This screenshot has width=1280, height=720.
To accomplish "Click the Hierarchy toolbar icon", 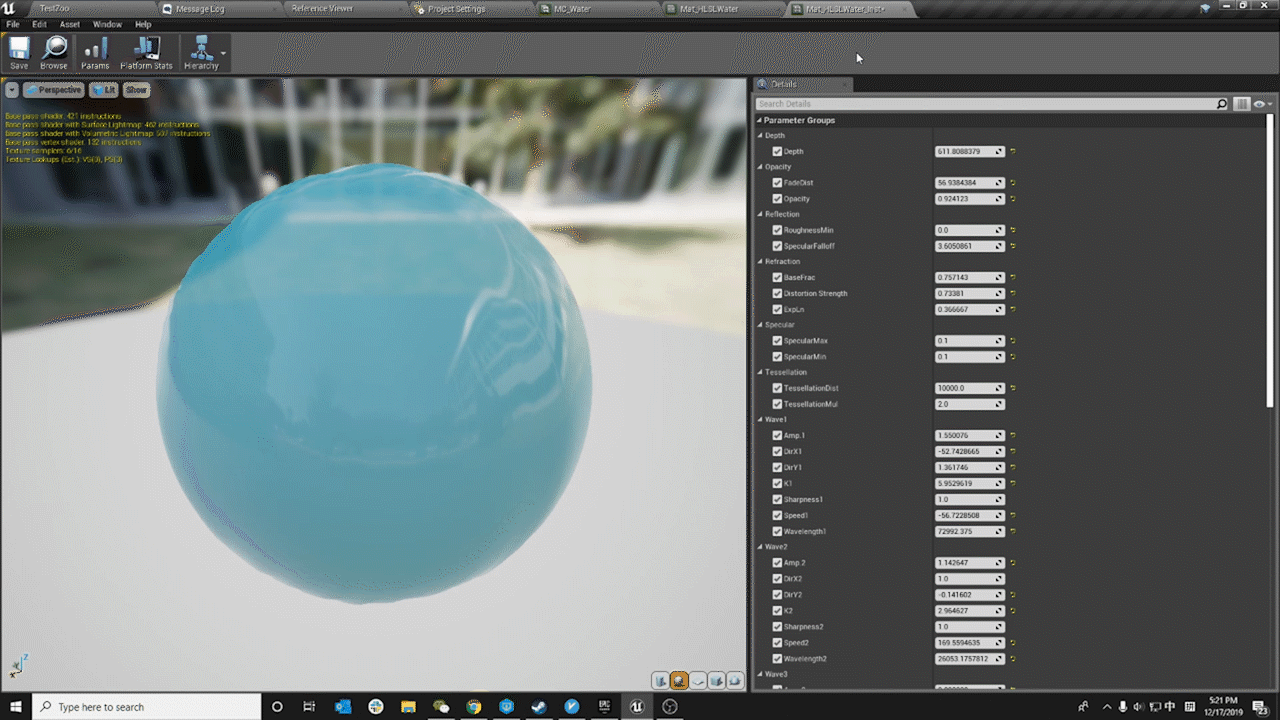I will coord(201,53).
